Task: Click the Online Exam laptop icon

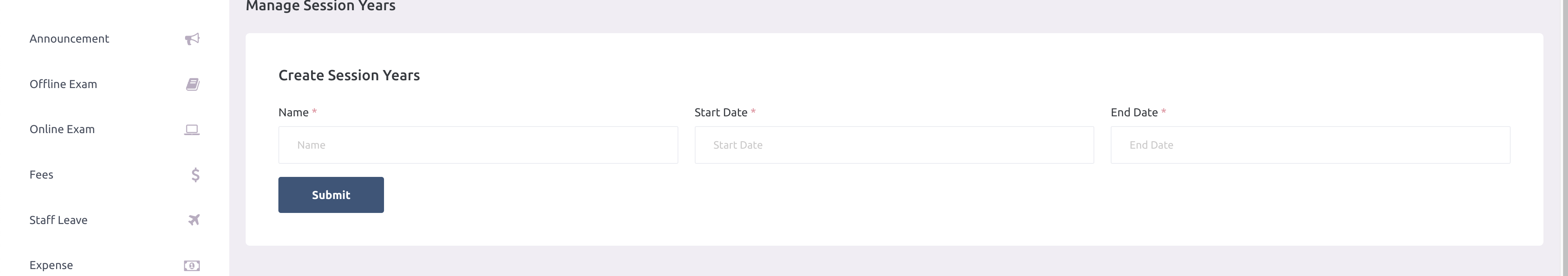Action: 192,130
